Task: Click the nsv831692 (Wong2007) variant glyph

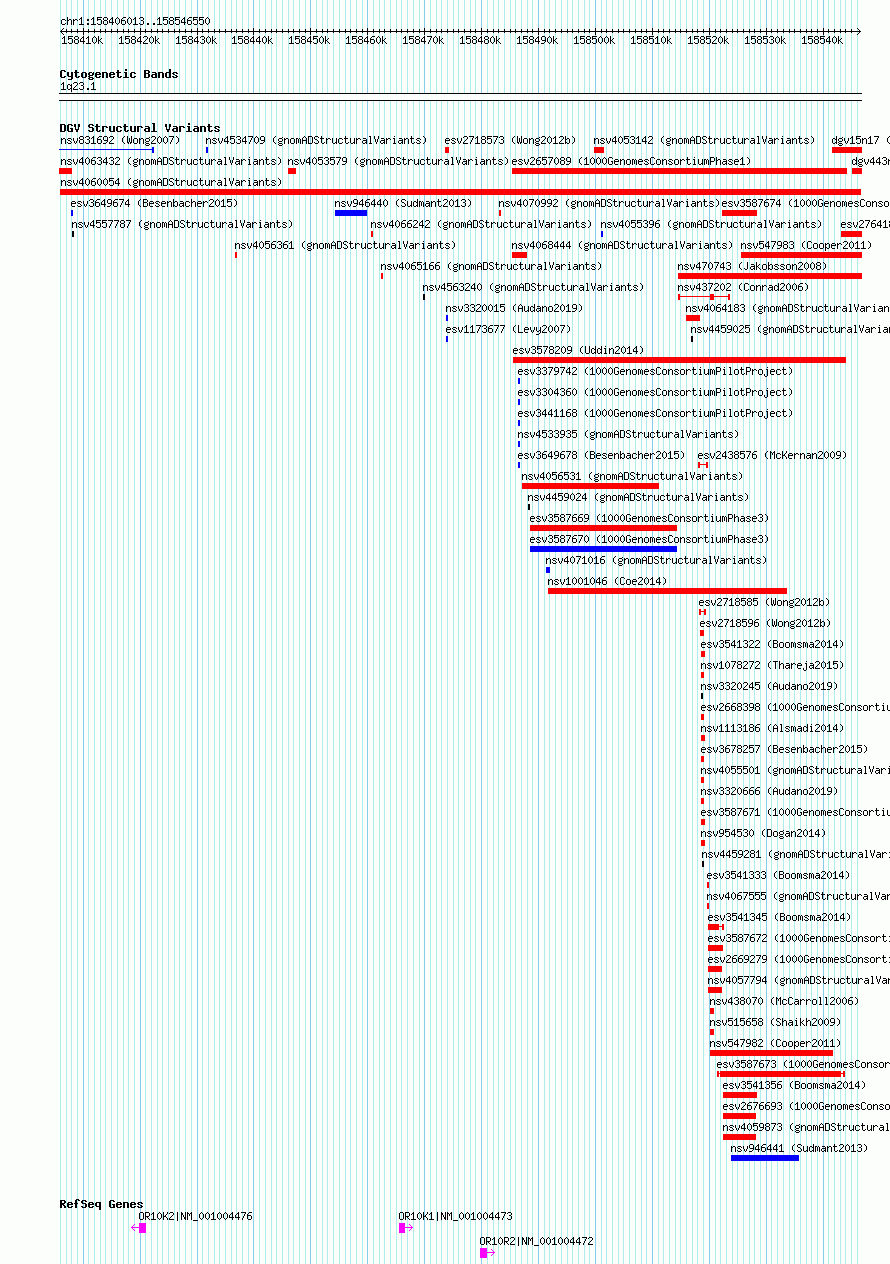Action: click(x=106, y=150)
